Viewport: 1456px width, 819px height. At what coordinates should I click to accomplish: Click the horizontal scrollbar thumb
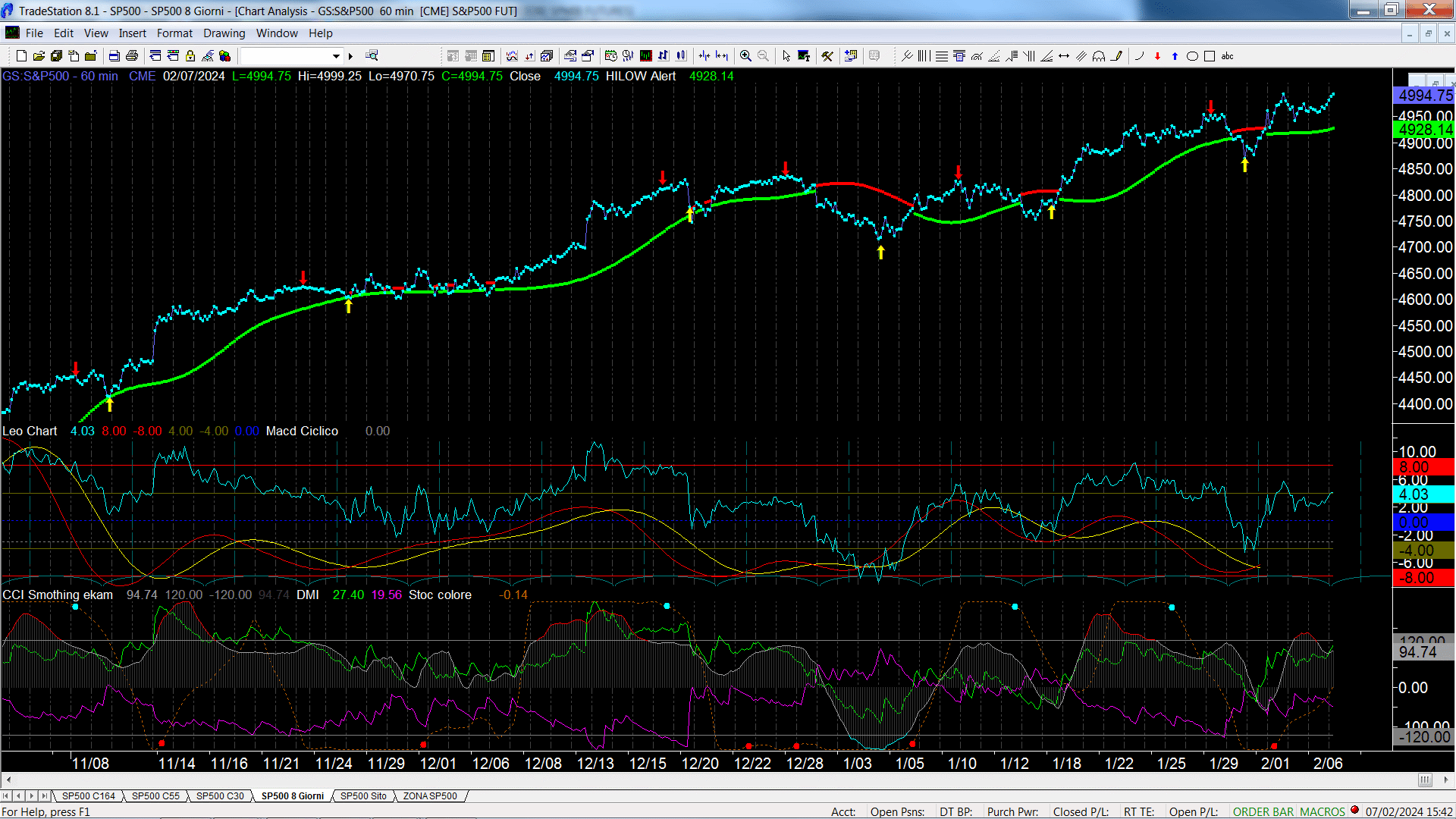click(1425, 780)
